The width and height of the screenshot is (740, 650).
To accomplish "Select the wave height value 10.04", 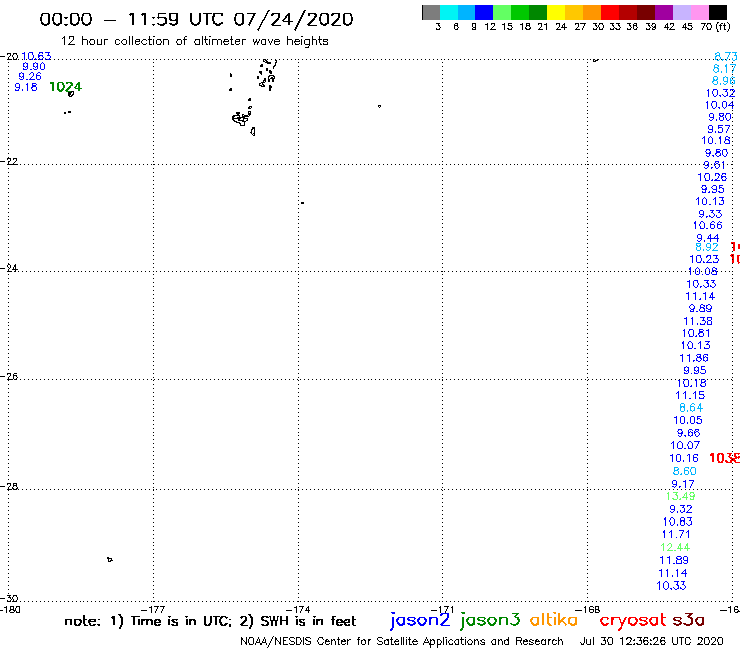I will point(719,105).
